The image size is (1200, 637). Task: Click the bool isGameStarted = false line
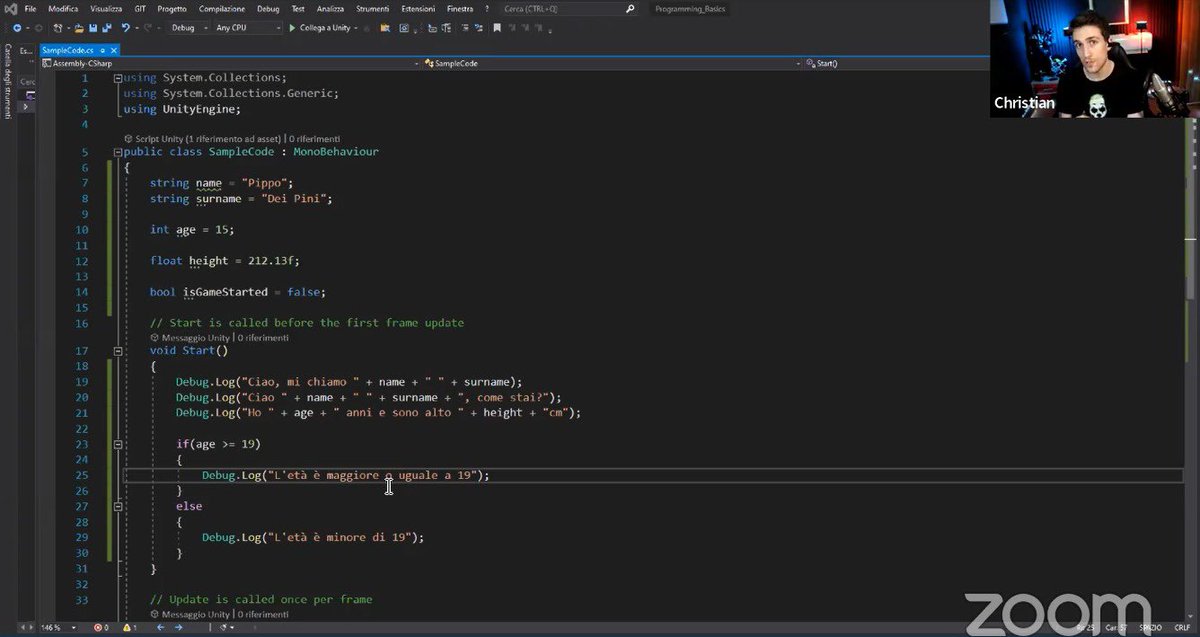pyautogui.click(x=238, y=292)
